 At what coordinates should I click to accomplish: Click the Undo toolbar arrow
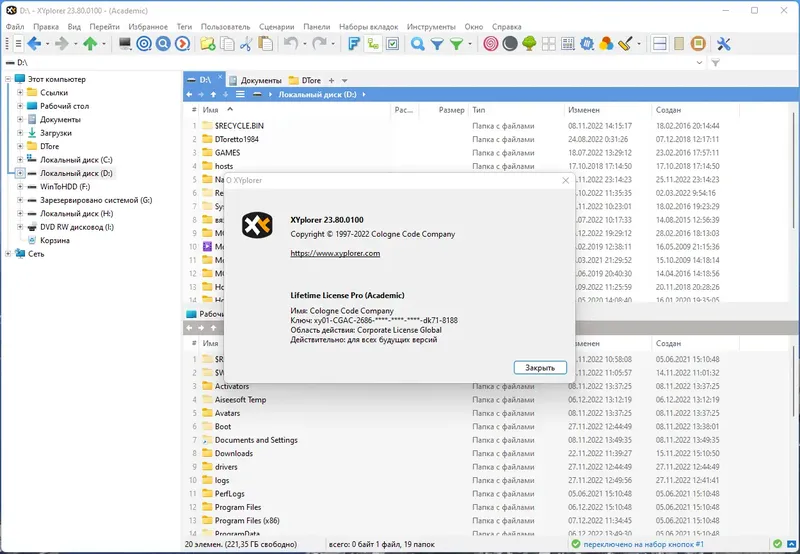point(291,44)
